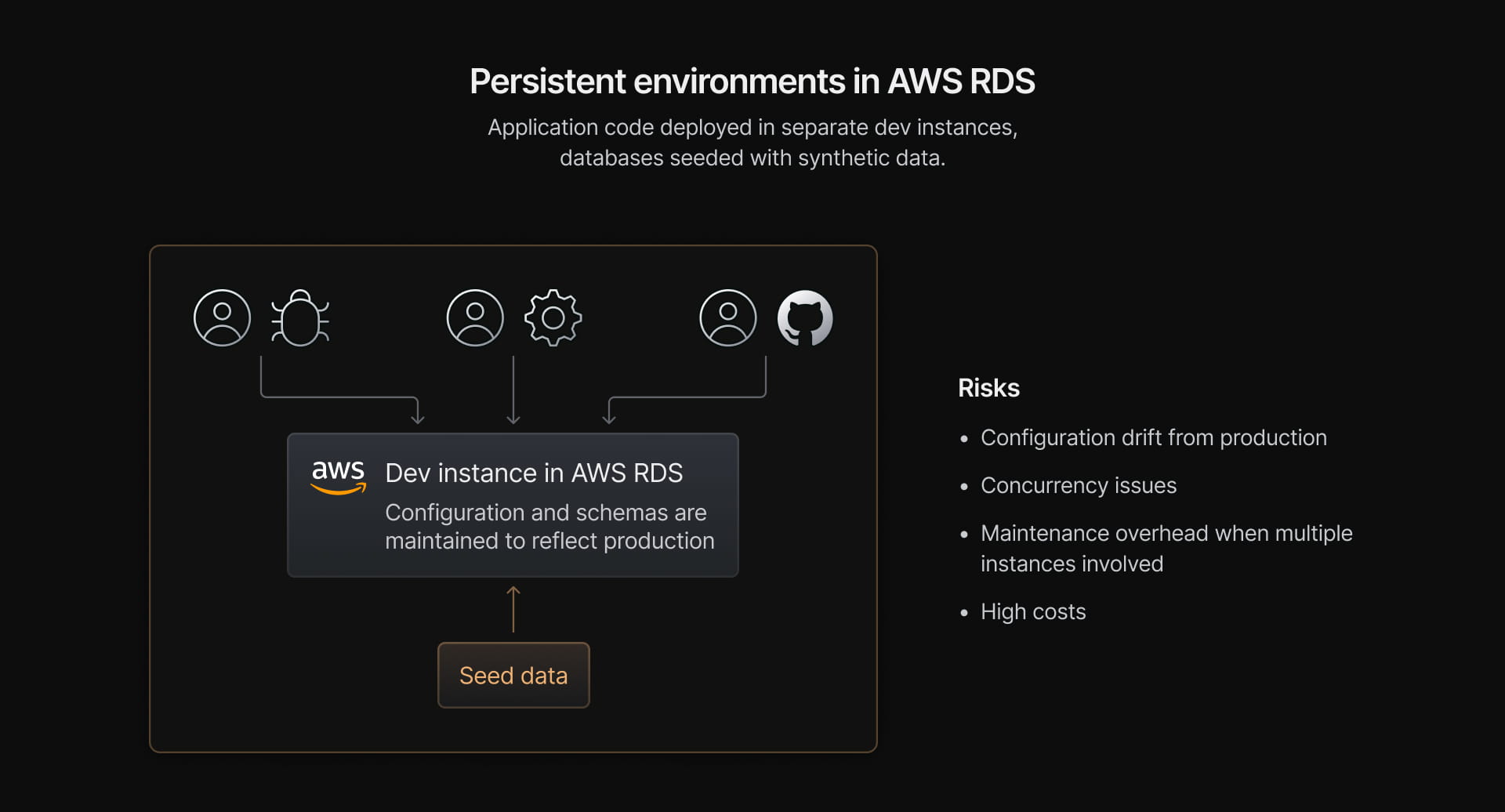Select the 'Maintenance overhead' risk bullet
Image resolution: width=1505 pixels, height=812 pixels.
click(1166, 548)
